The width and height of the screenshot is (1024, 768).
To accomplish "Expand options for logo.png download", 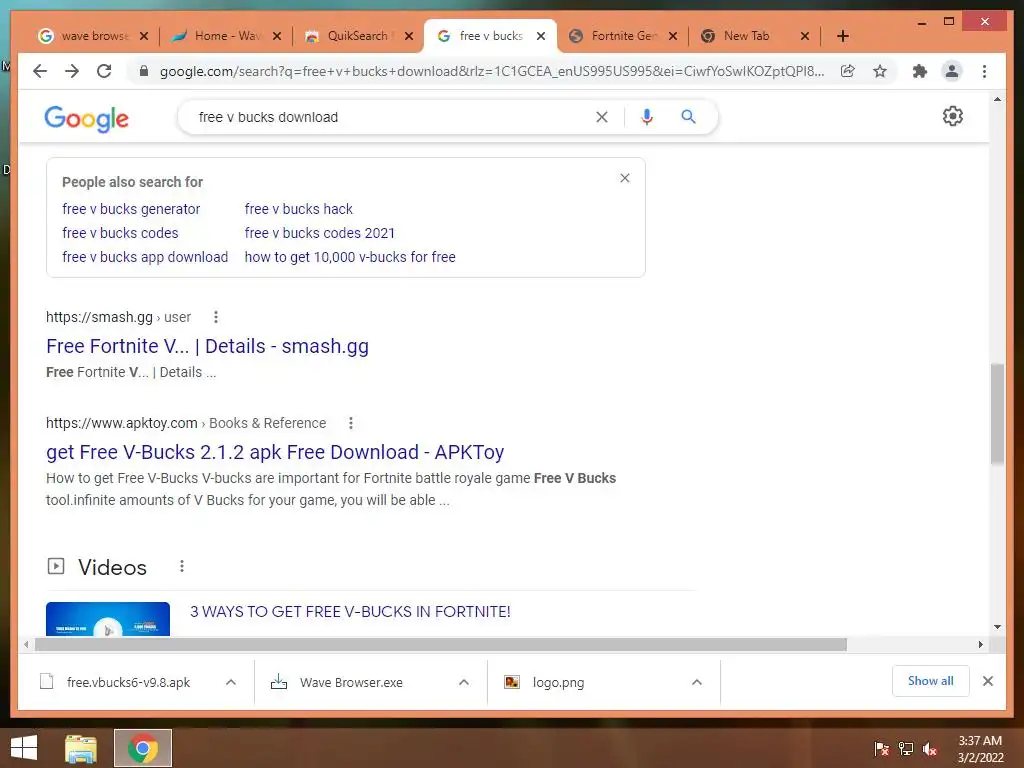I will 697,682.
